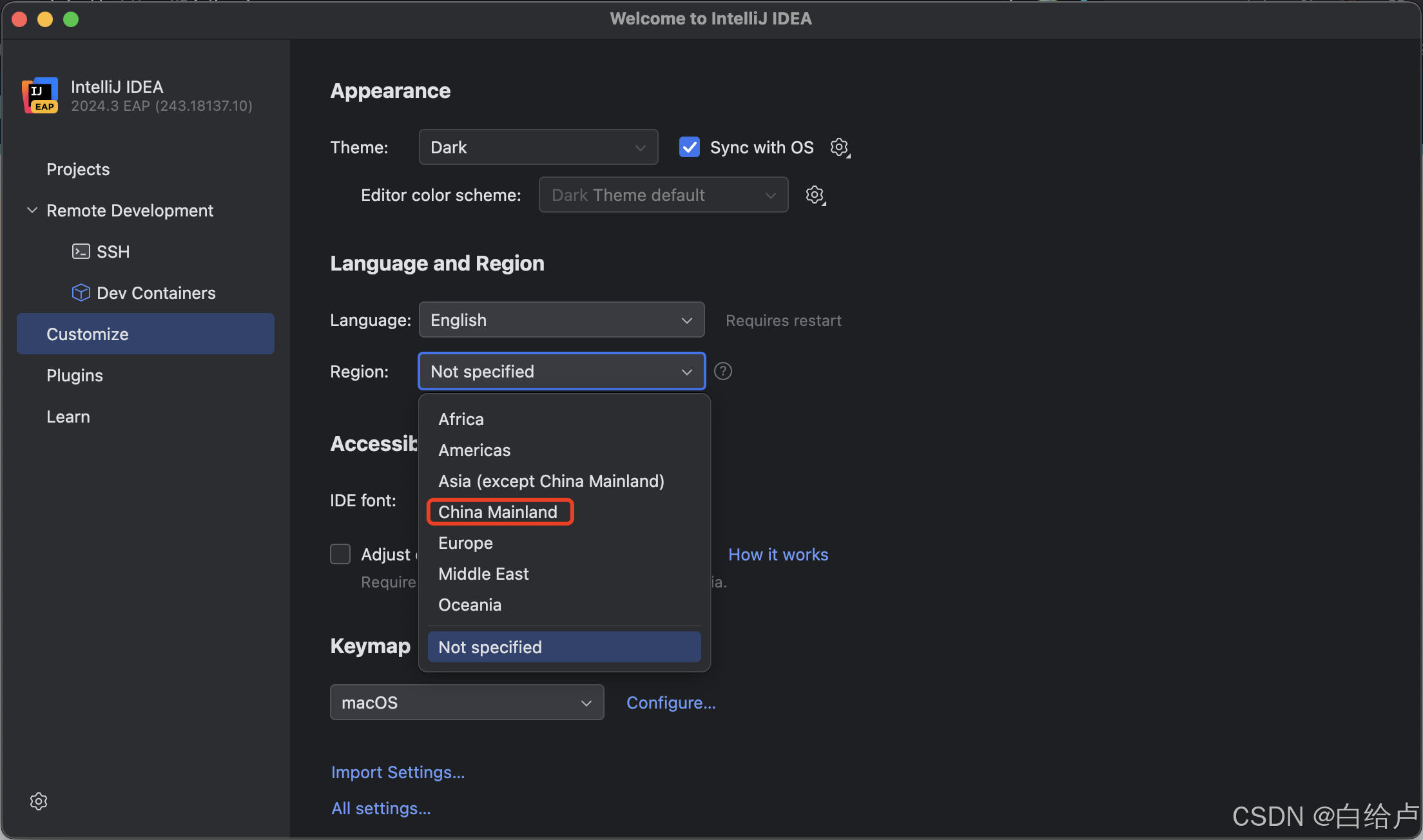This screenshot has height=840, width=1423.
Task: Switch to the Plugins tab
Action: 75,376
